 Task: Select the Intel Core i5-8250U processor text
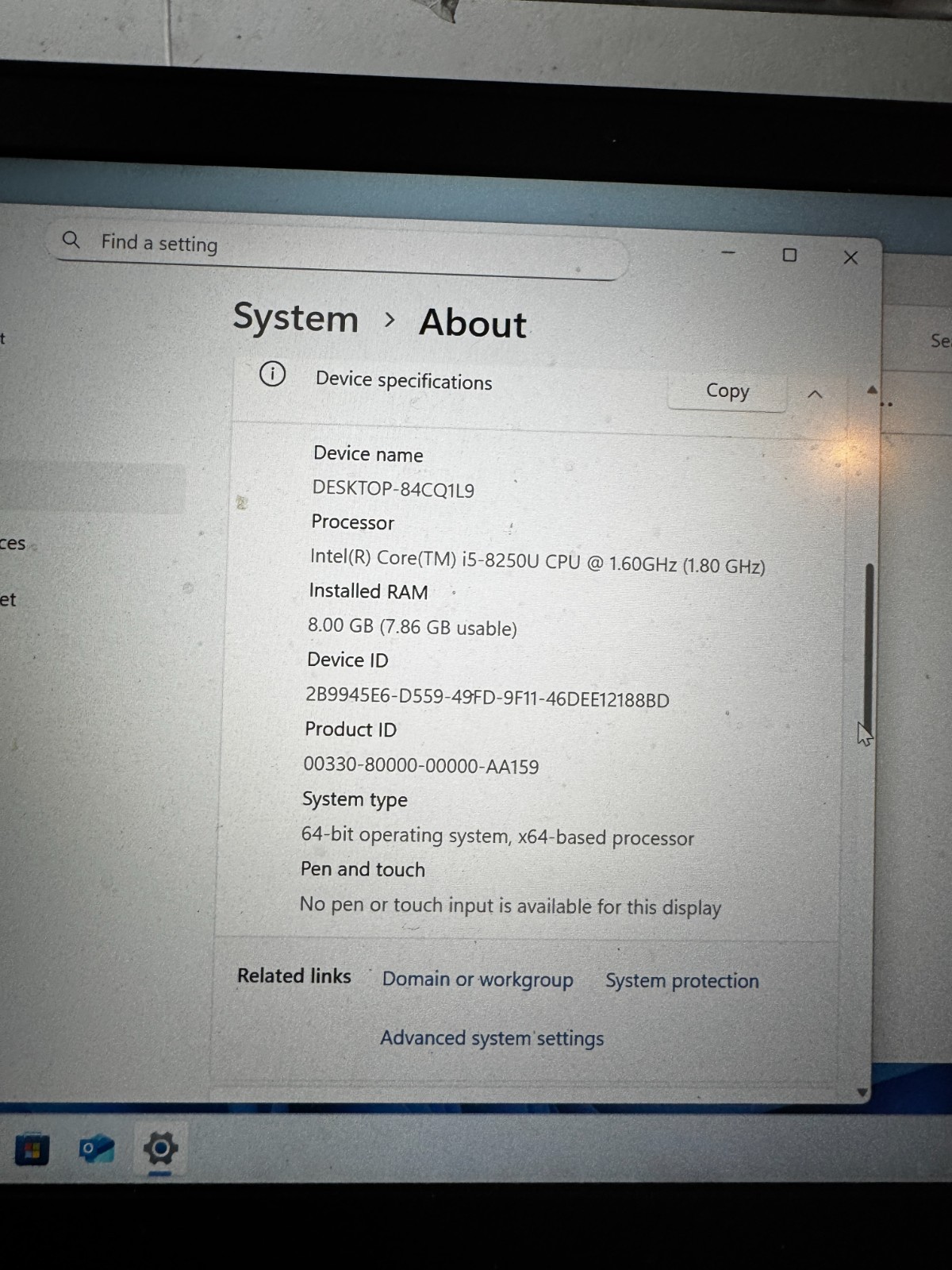click(537, 562)
